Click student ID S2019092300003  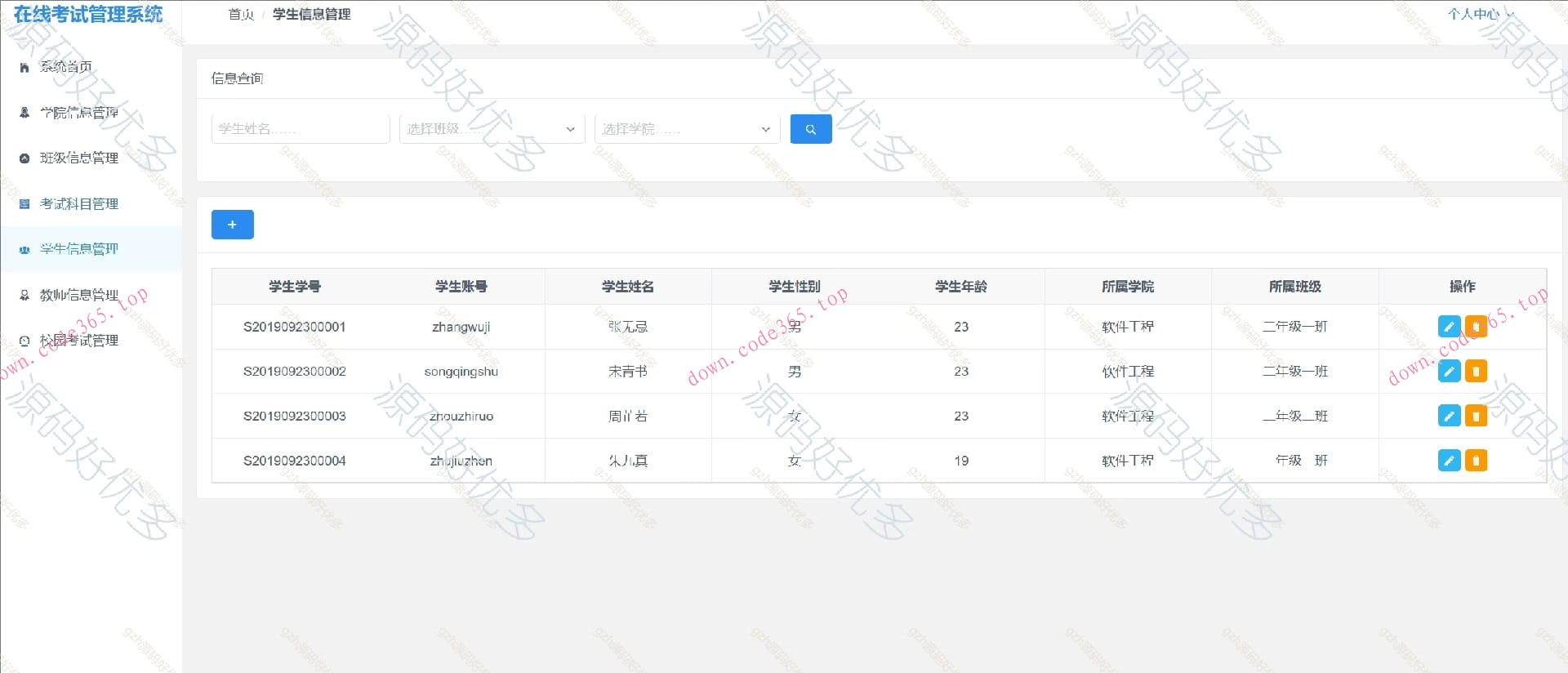pos(295,417)
